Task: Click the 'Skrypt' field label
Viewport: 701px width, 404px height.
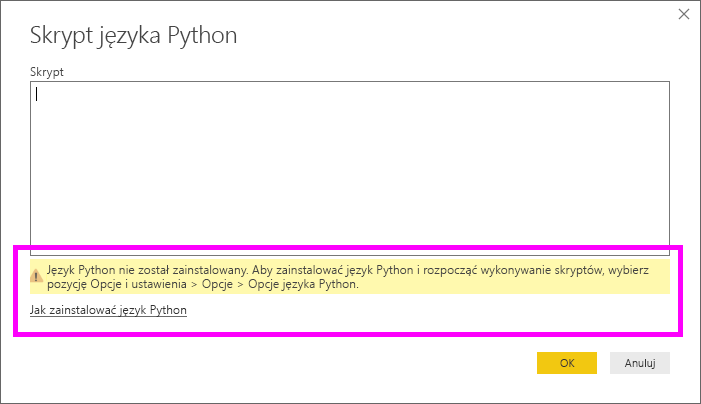Action: click(x=46, y=72)
